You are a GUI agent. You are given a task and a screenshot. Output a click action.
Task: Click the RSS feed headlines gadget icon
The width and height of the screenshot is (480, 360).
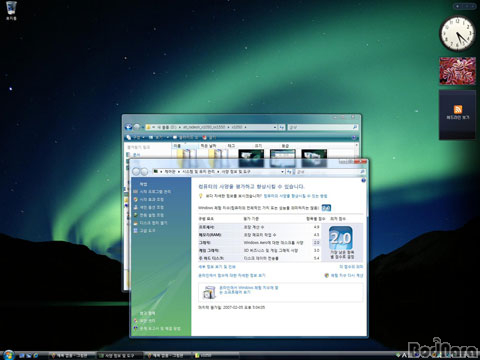(458, 109)
